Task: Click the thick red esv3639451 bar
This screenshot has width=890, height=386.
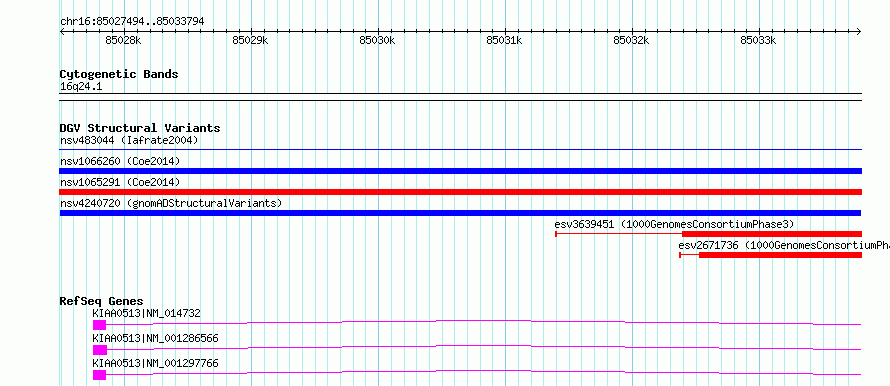Action: point(772,234)
